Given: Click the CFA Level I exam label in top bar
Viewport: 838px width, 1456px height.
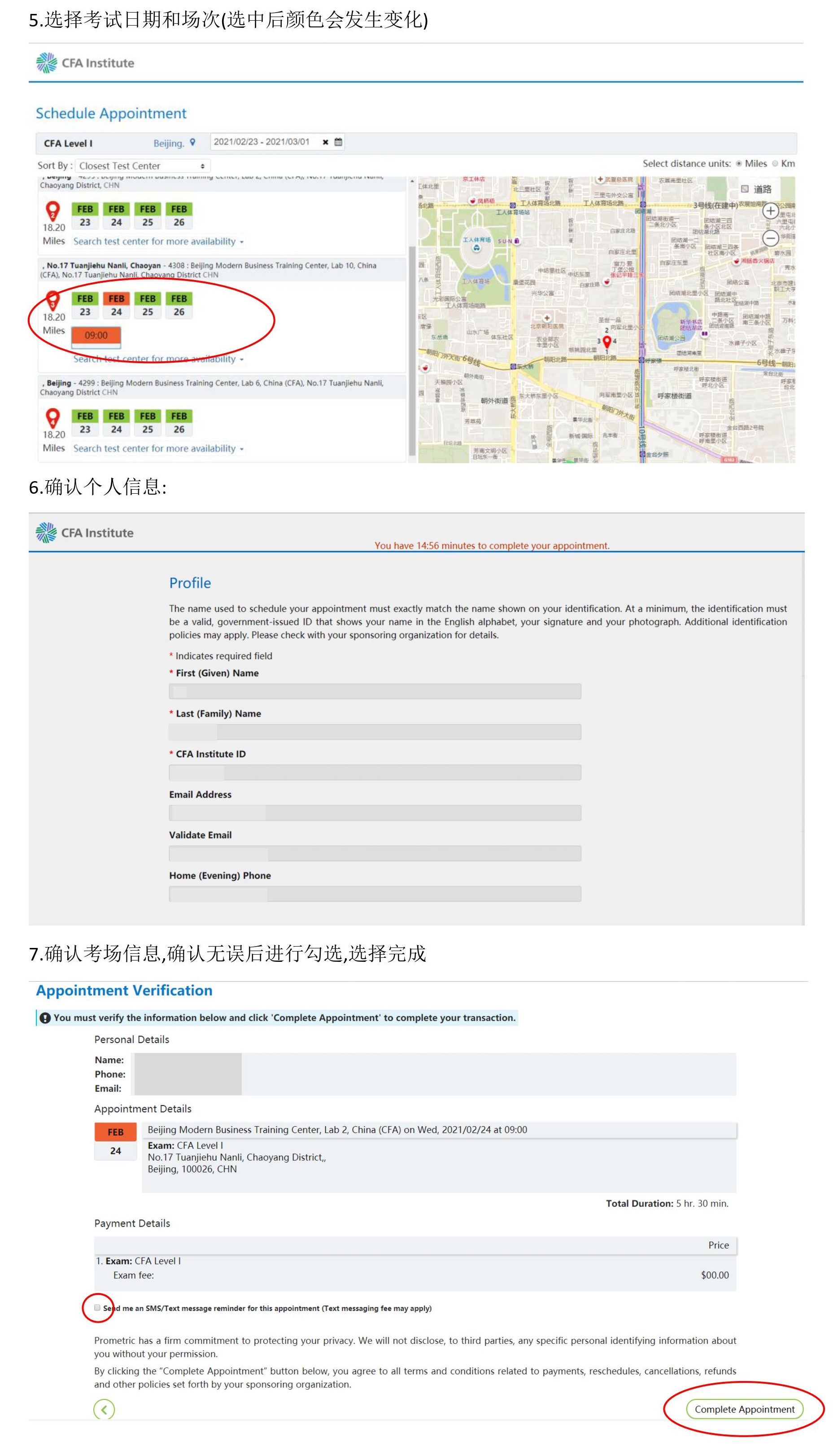Looking at the screenshot, I should click(68, 143).
